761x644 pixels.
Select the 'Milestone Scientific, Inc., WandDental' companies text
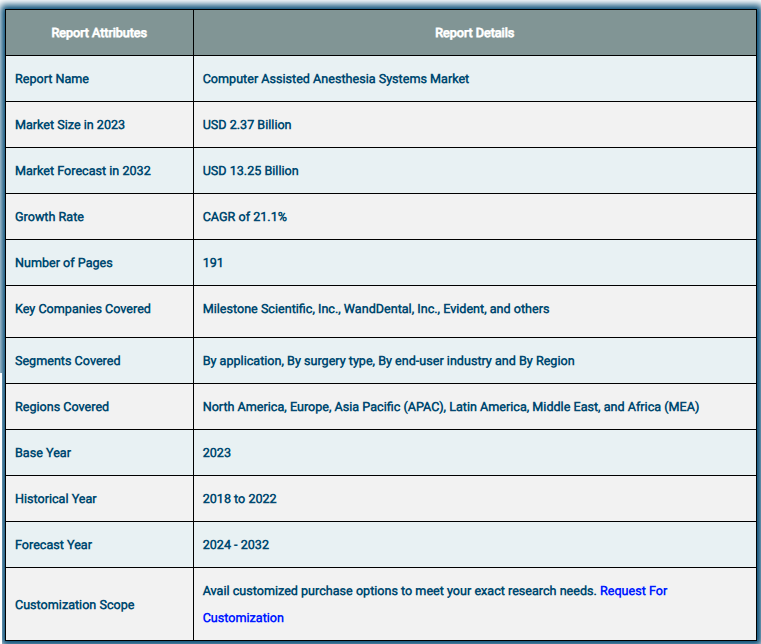(x=376, y=309)
